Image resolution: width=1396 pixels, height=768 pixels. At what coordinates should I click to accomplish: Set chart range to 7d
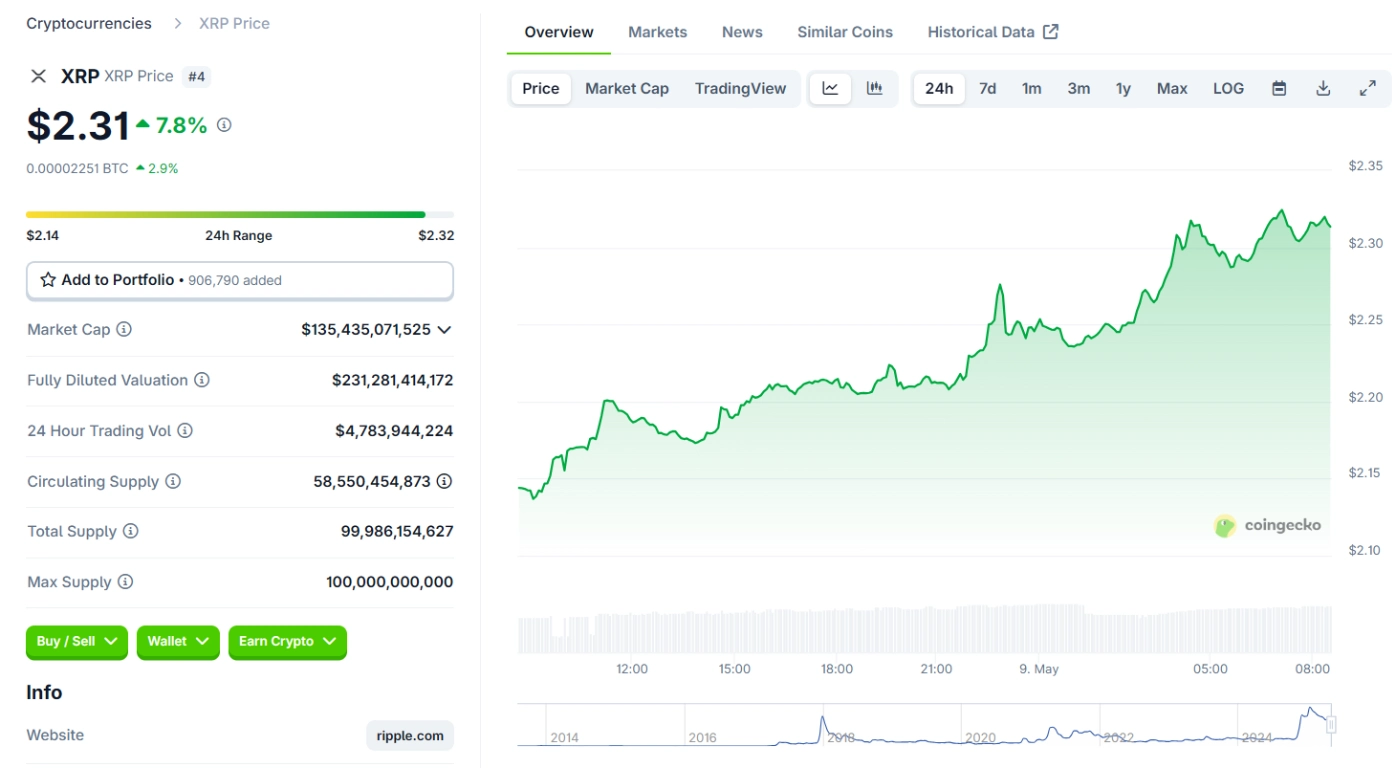click(x=987, y=88)
